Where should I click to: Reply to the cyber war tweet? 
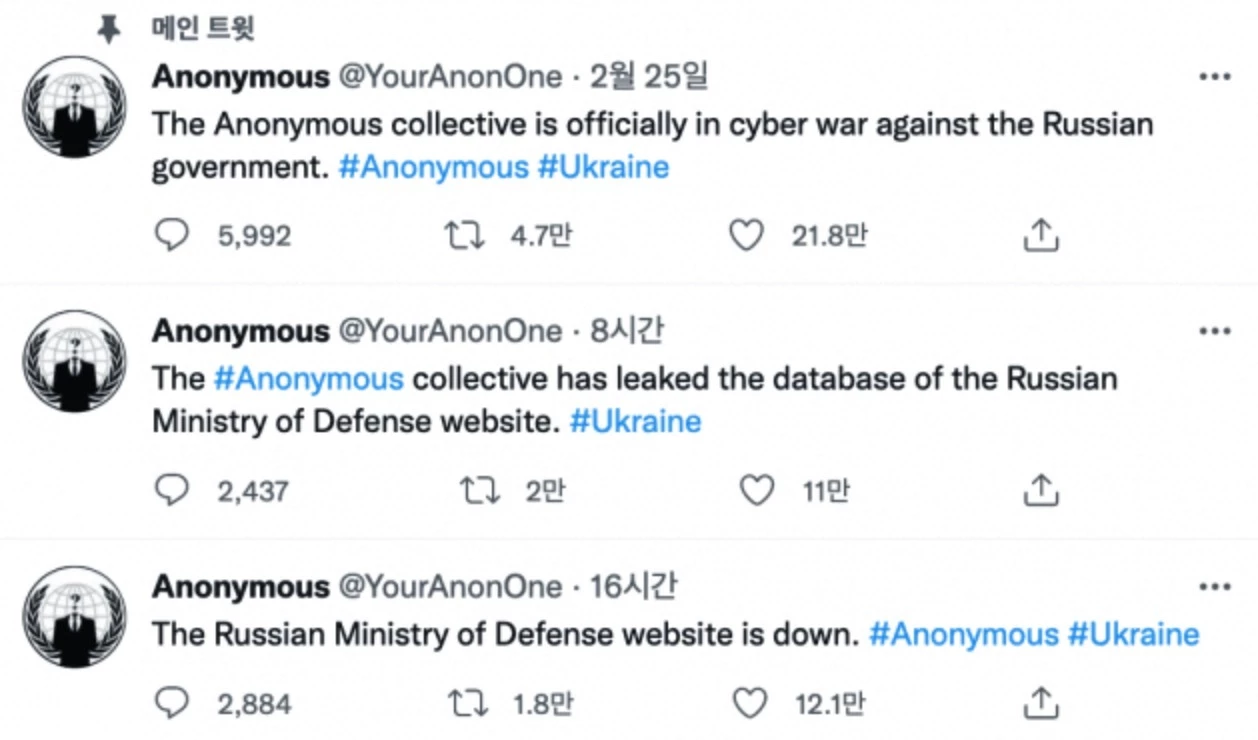(173, 236)
